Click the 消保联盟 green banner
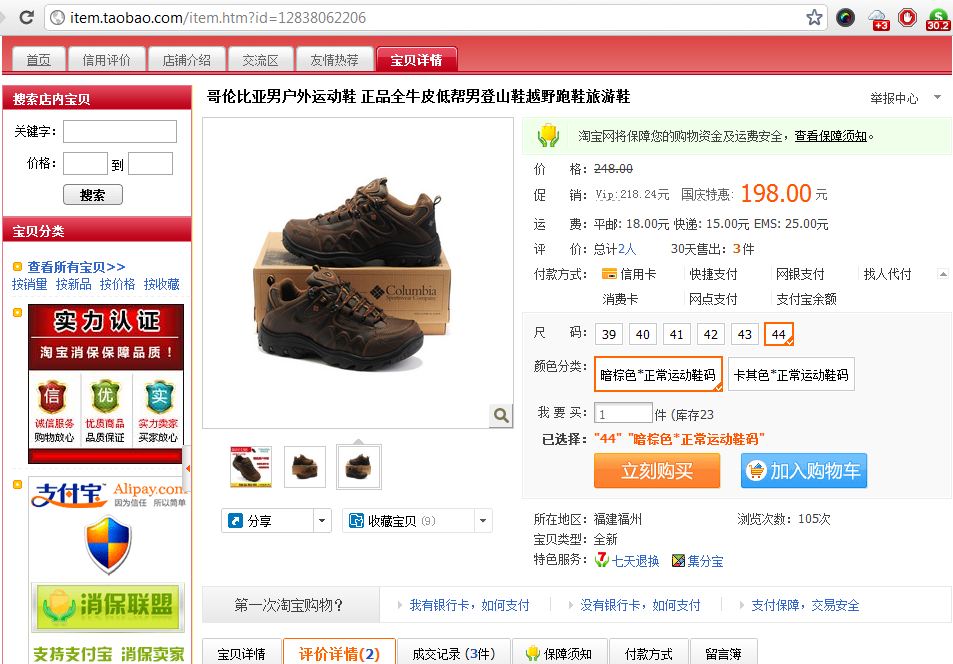Image resolution: width=953 pixels, height=664 pixels. pos(107,607)
